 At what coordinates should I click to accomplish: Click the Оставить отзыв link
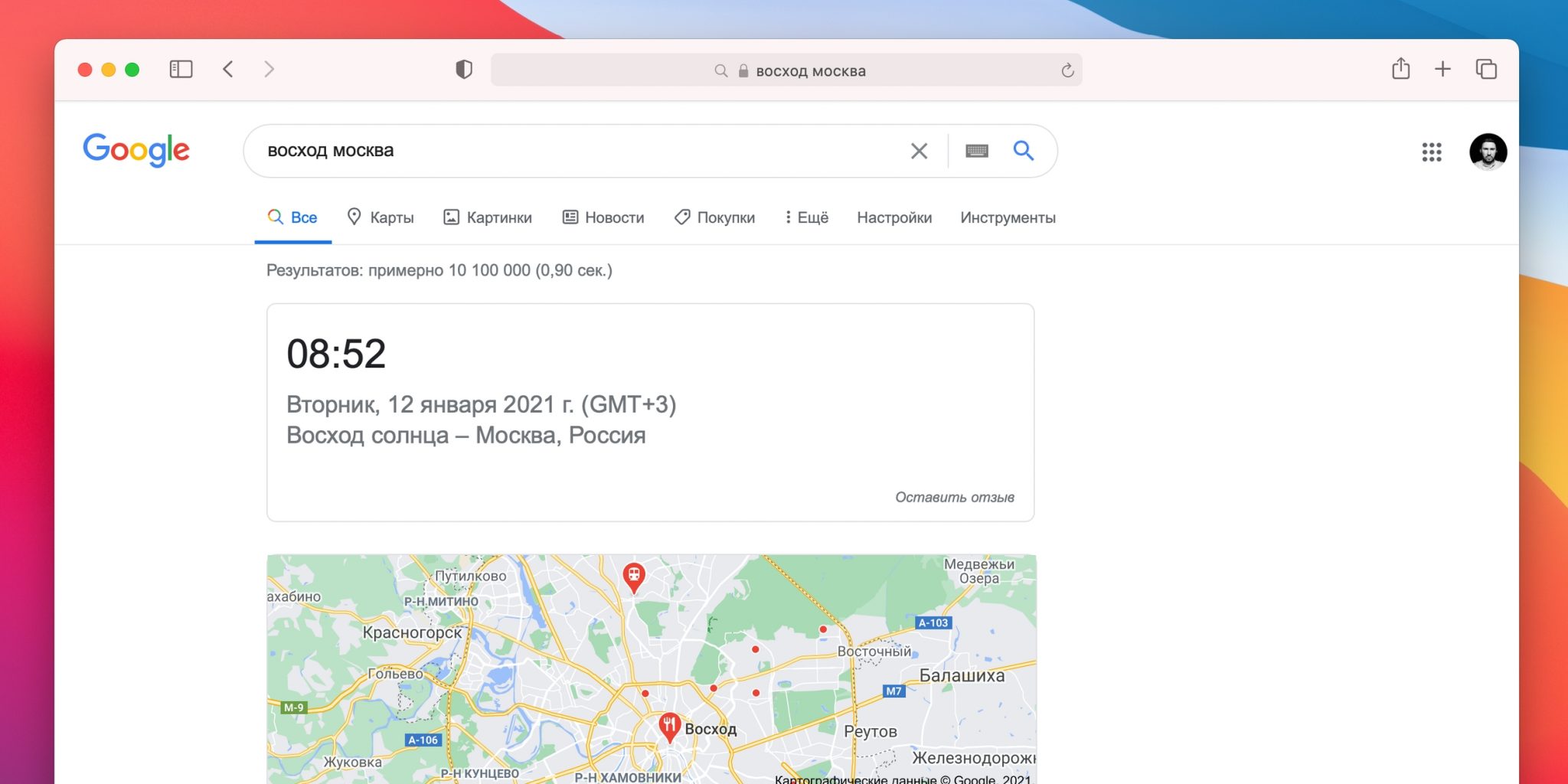pos(955,497)
